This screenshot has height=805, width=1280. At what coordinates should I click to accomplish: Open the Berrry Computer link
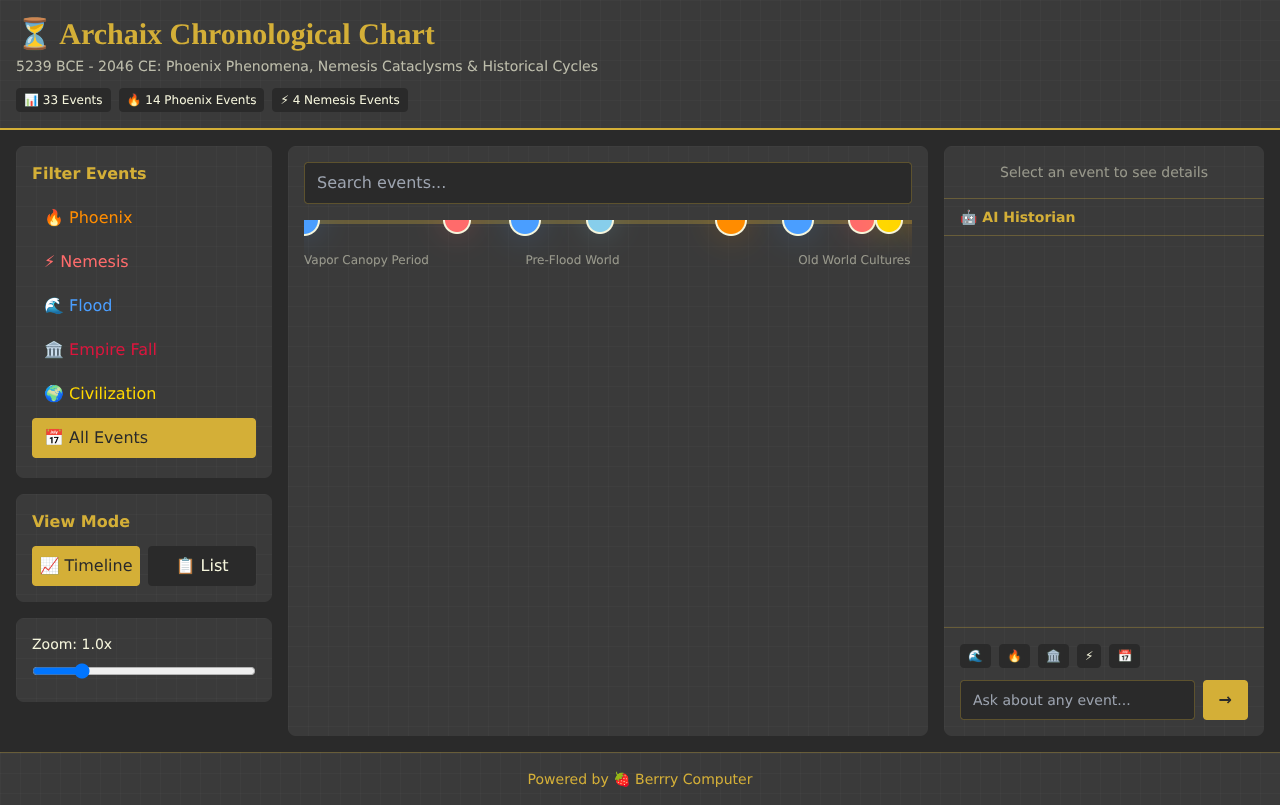pos(693,779)
